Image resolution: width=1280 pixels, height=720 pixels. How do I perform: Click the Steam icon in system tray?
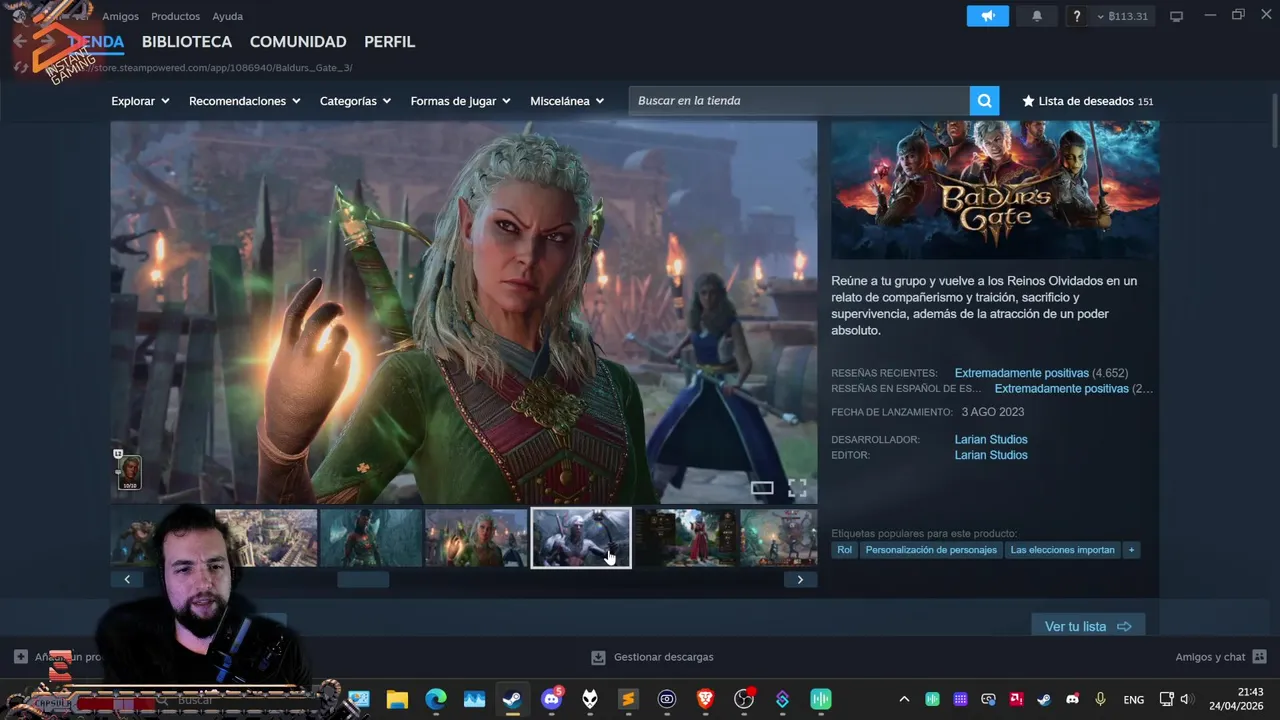coord(1044,699)
